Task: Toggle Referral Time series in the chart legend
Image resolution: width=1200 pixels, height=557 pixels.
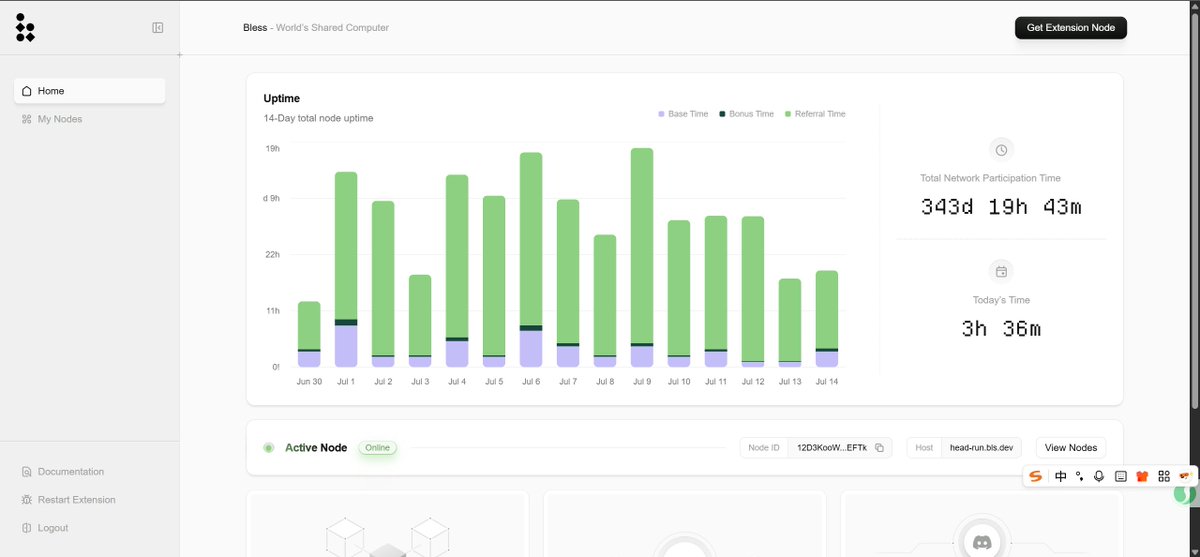Action: tap(815, 114)
